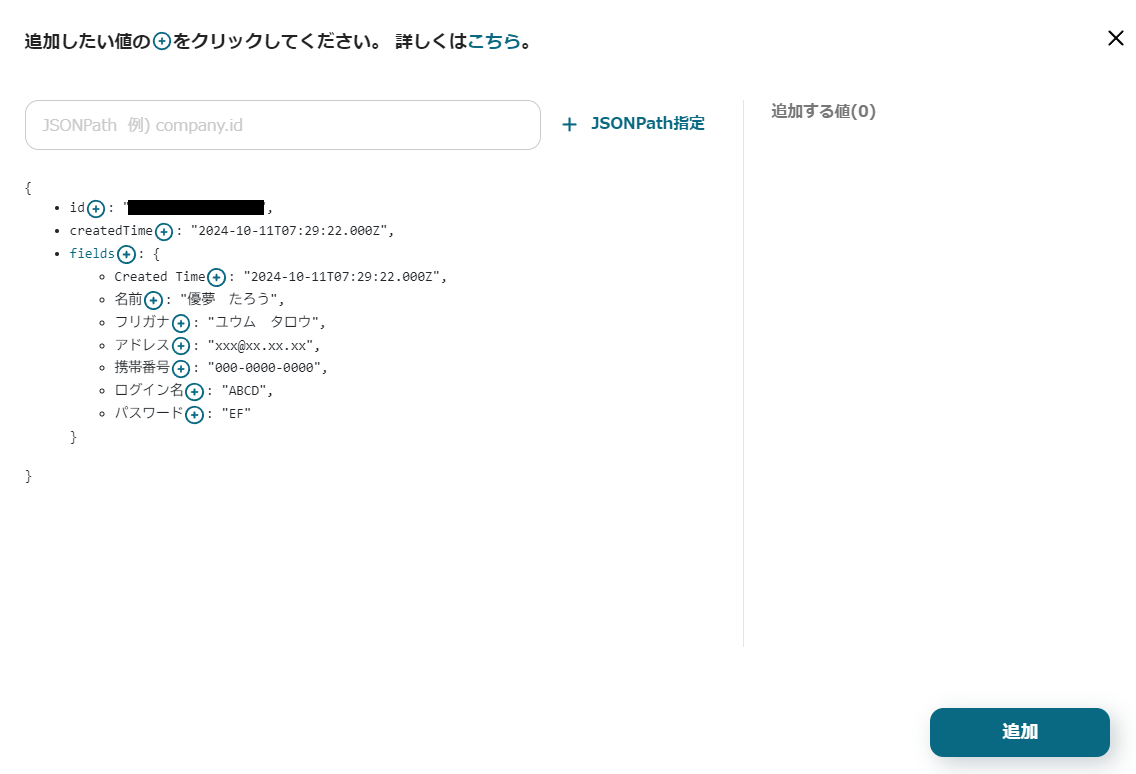Image resolution: width=1136 pixels, height=774 pixels.
Task: Add the fields object via plus icon
Action: pyautogui.click(x=126, y=254)
